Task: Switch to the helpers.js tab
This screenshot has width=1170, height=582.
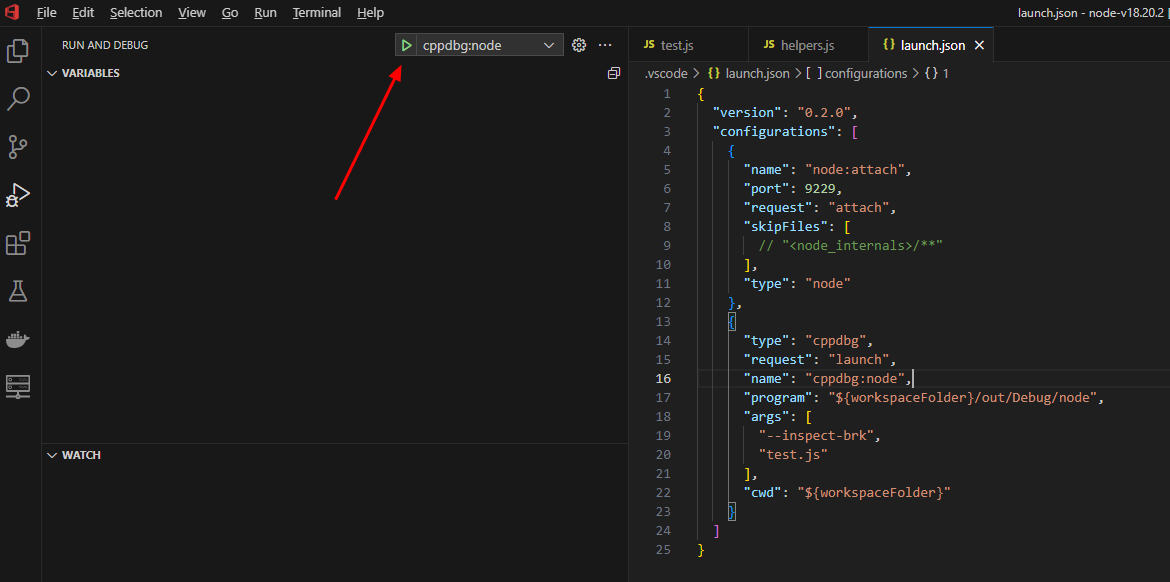Action: click(x=807, y=45)
